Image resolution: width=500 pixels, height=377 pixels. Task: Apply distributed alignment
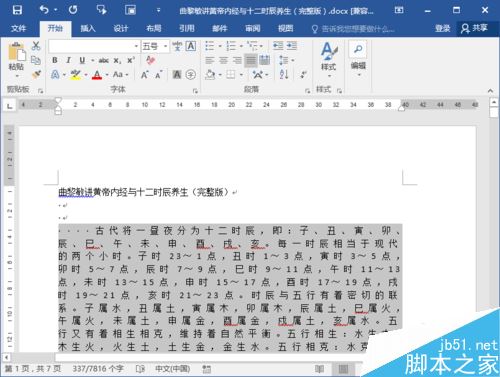[x=265, y=60]
